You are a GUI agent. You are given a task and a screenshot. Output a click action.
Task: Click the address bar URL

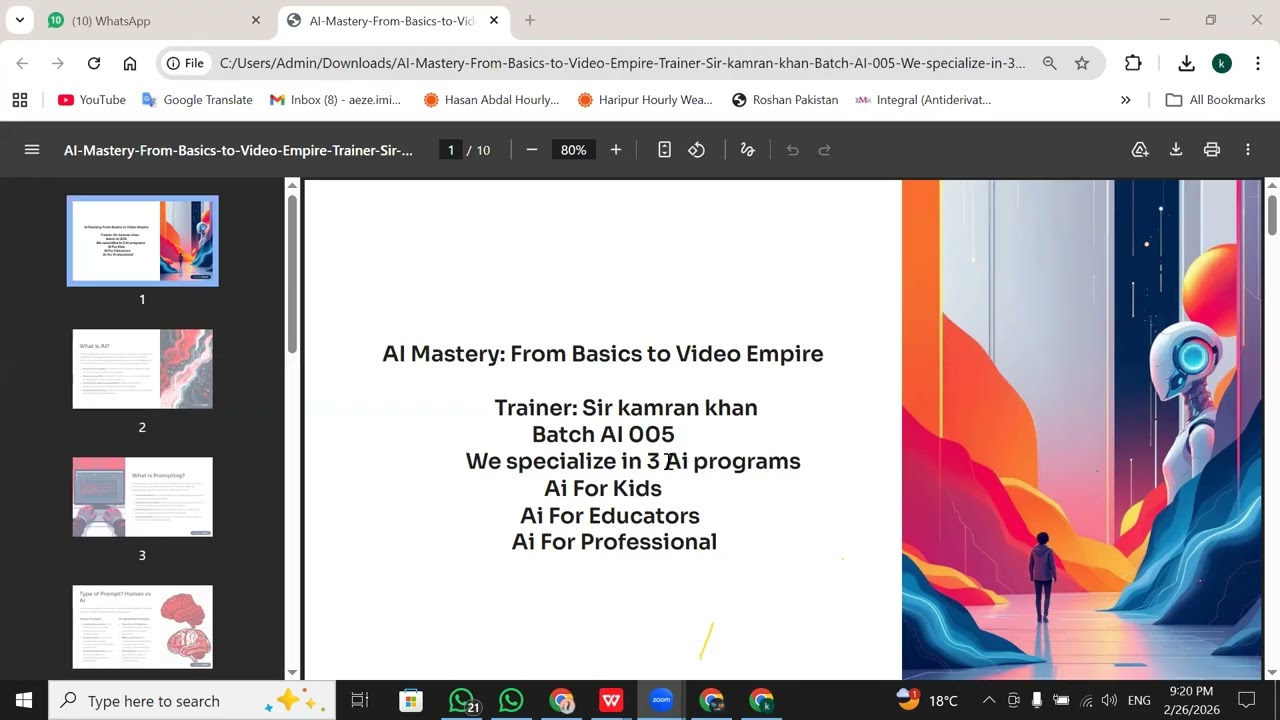pyautogui.click(x=622, y=63)
